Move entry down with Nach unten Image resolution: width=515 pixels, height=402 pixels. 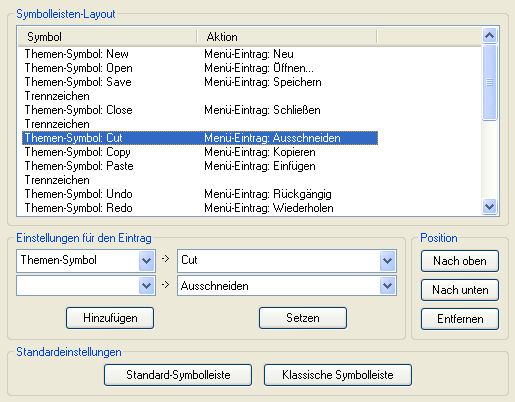pyautogui.click(x=460, y=290)
